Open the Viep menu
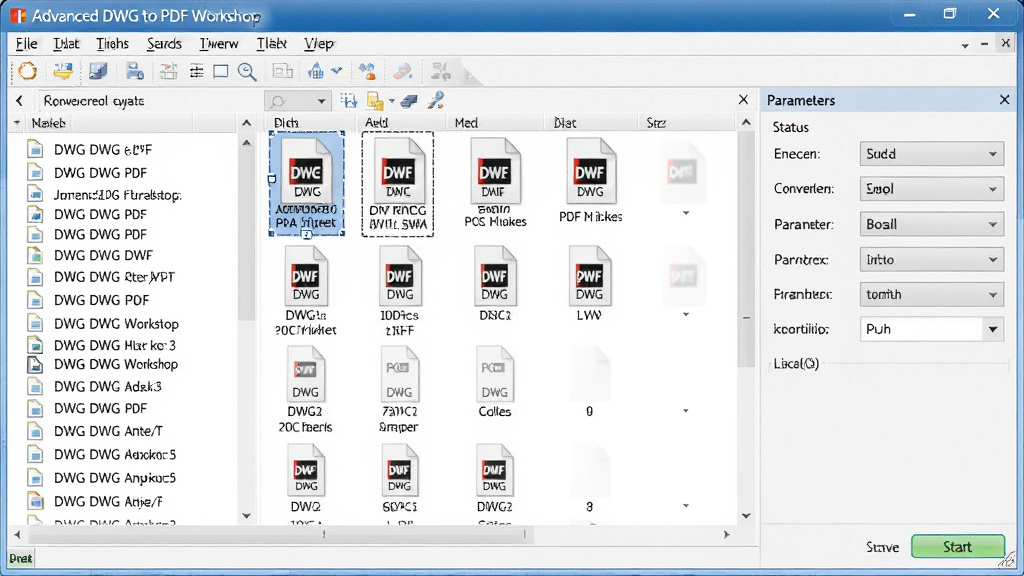The image size is (1024, 576). [x=319, y=44]
